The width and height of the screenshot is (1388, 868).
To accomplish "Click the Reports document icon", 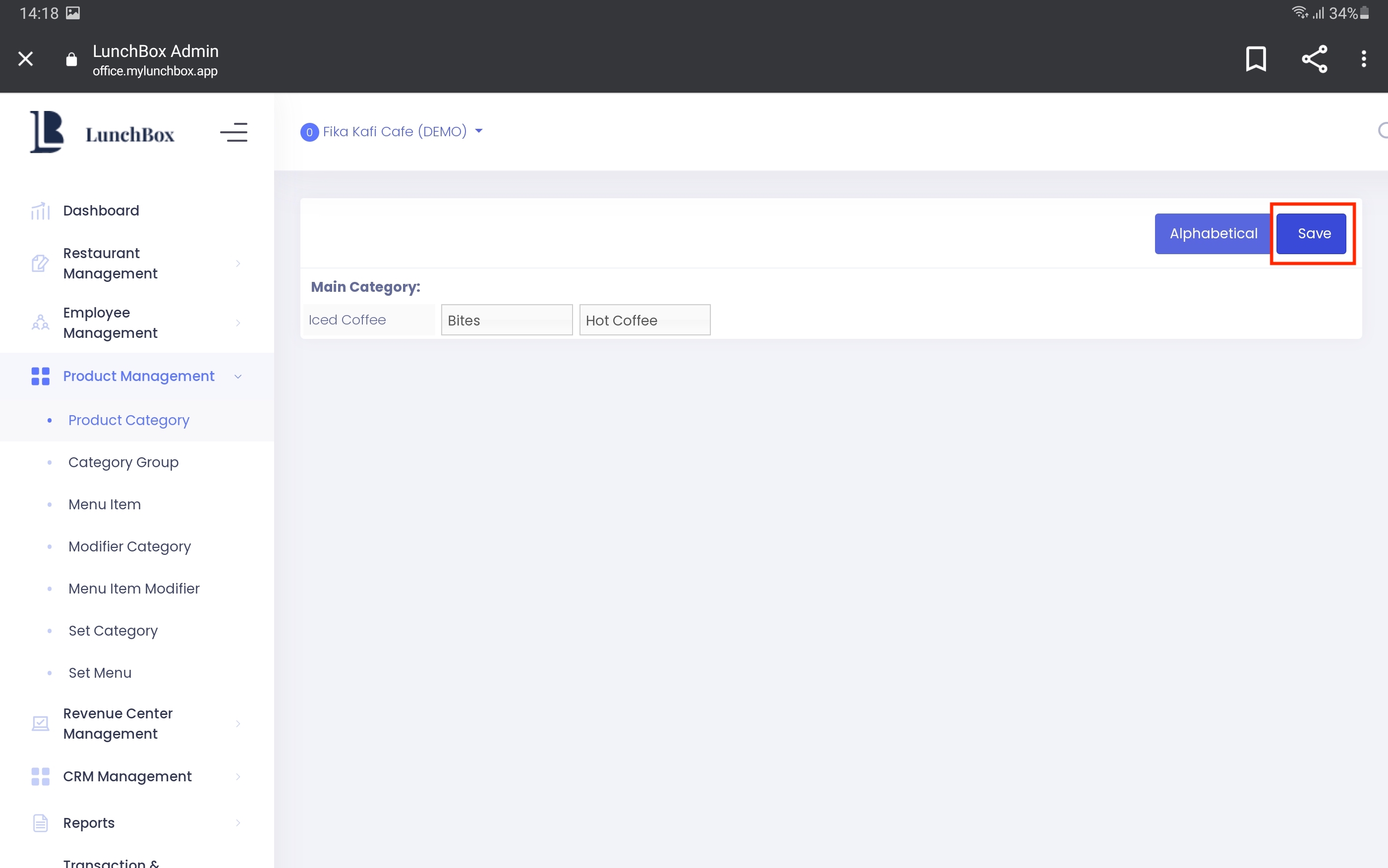I will tap(40, 822).
